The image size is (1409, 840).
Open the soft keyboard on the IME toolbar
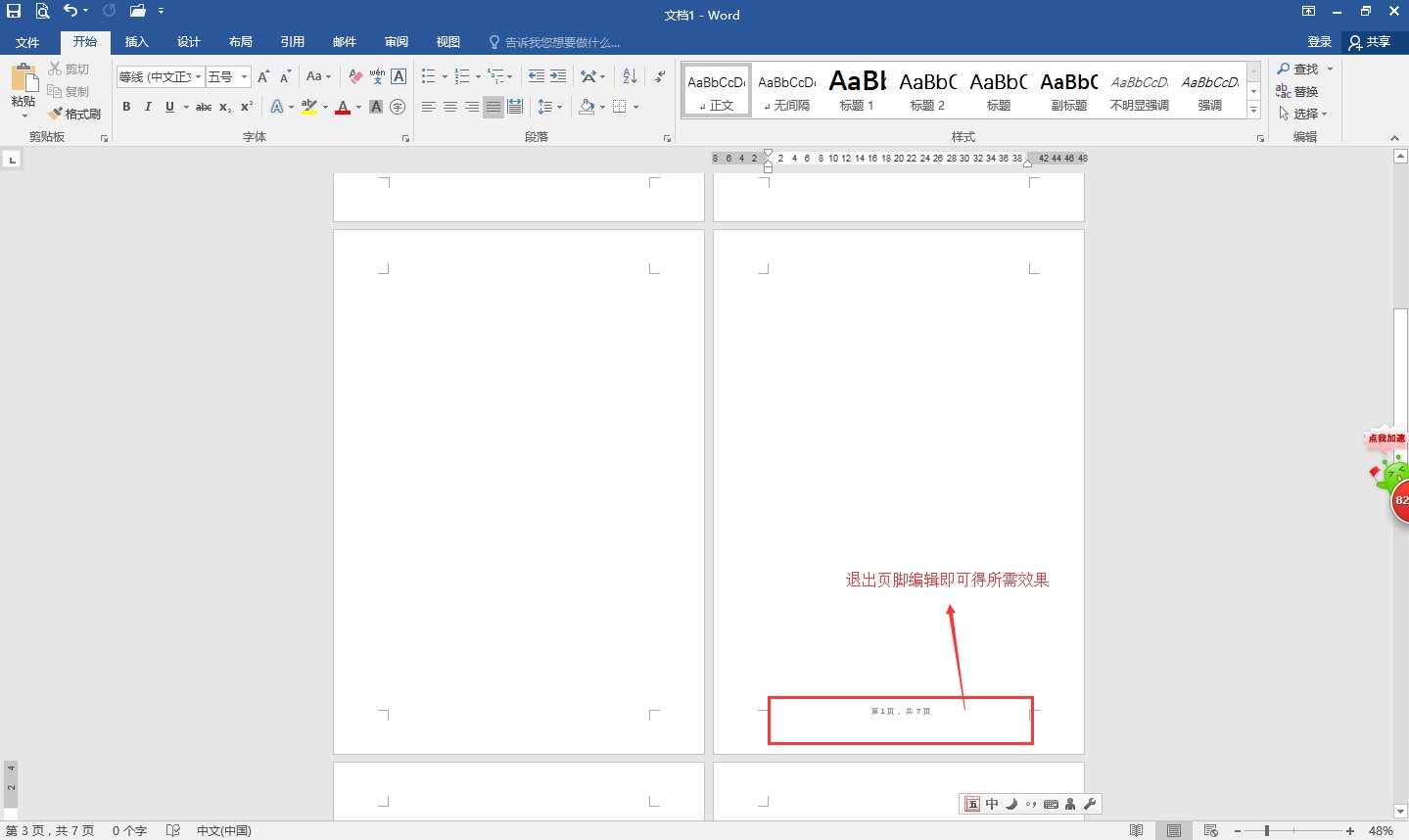1051,803
